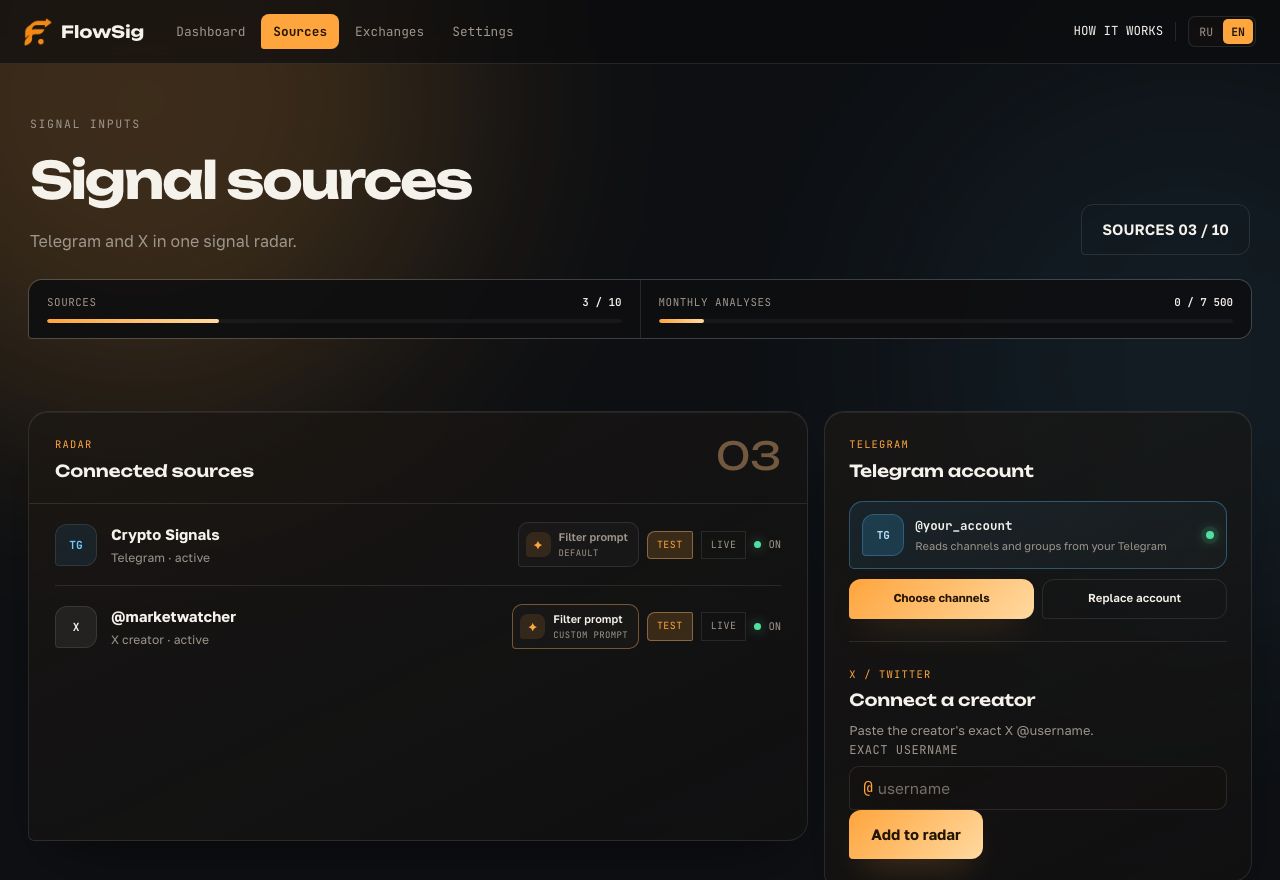Click the sparkle icon in @marketwatcher's Filter prompt
Viewport: 1280px width, 880px height.
click(532, 627)
